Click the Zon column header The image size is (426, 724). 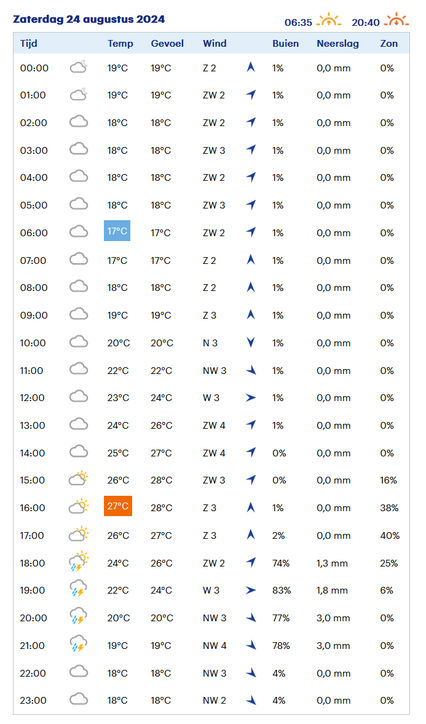[389, 43]
